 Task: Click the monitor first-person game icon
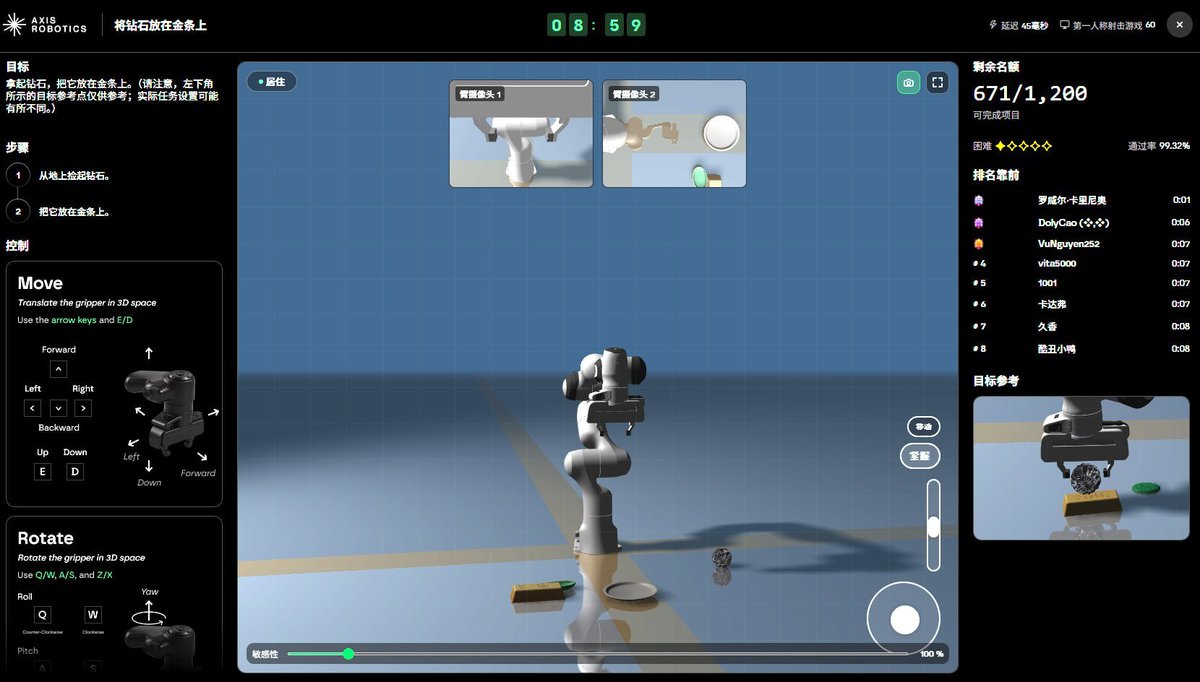(1065, 25)
